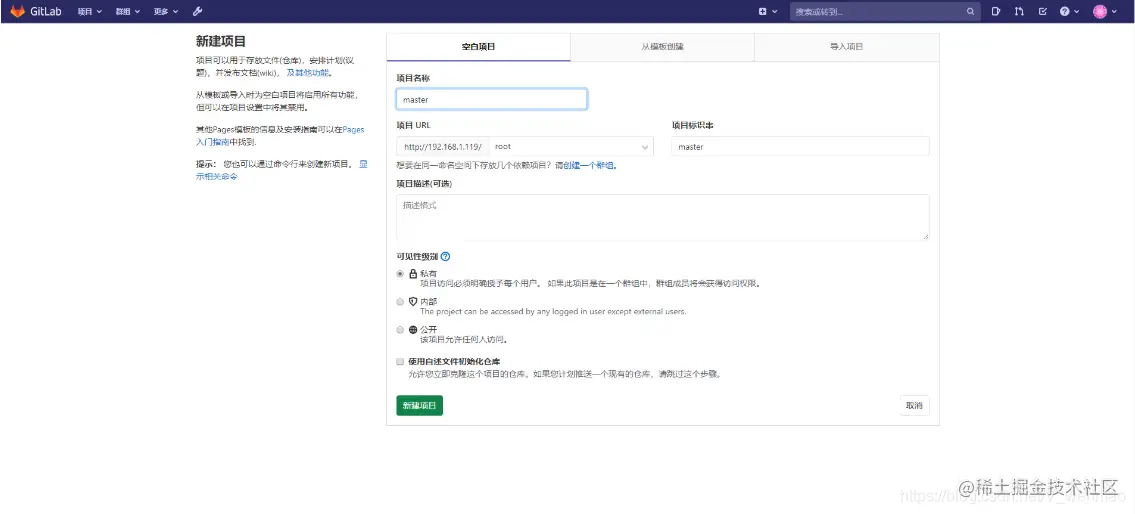The image size is (1135, 514).
Task: Expand the dropdown arrow beside user avatar
Action: pyautogui.click(x=1113, y=12)
